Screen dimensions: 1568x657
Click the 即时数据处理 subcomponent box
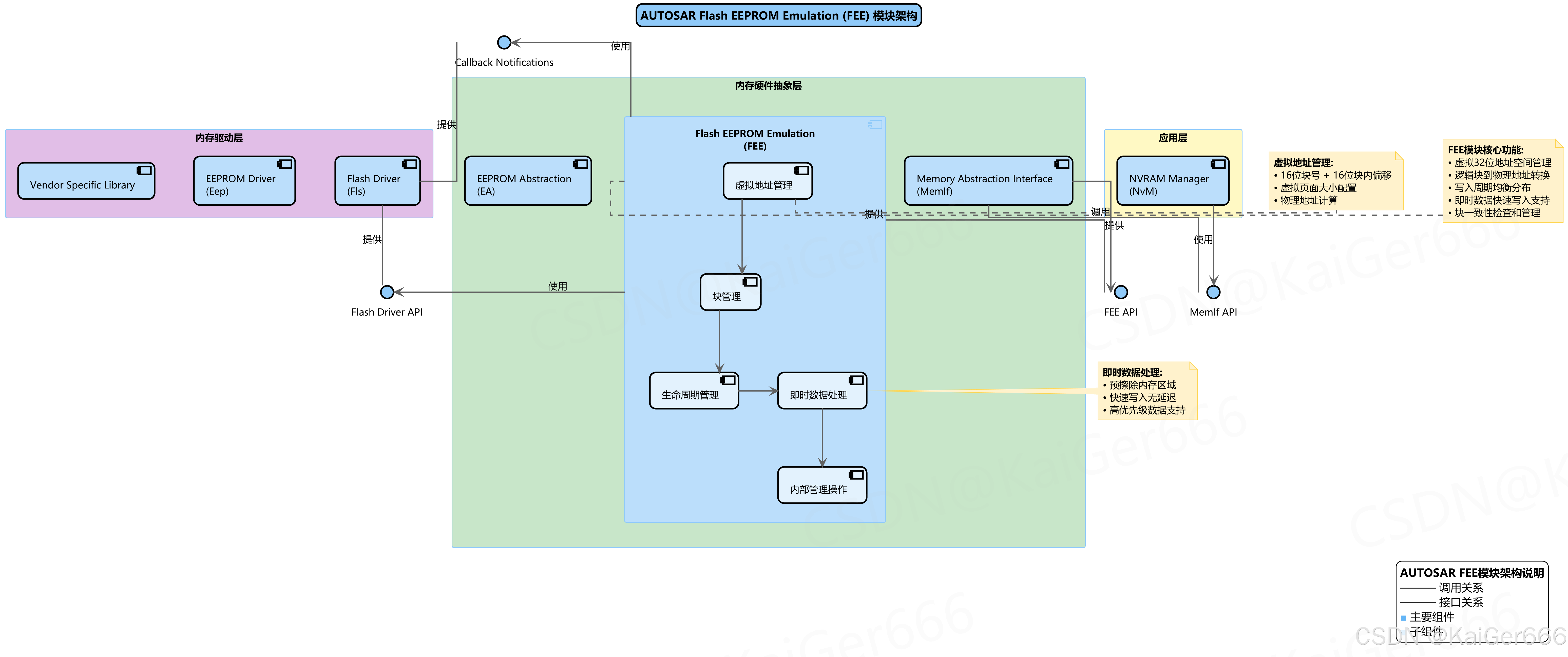tap(822, 391)
